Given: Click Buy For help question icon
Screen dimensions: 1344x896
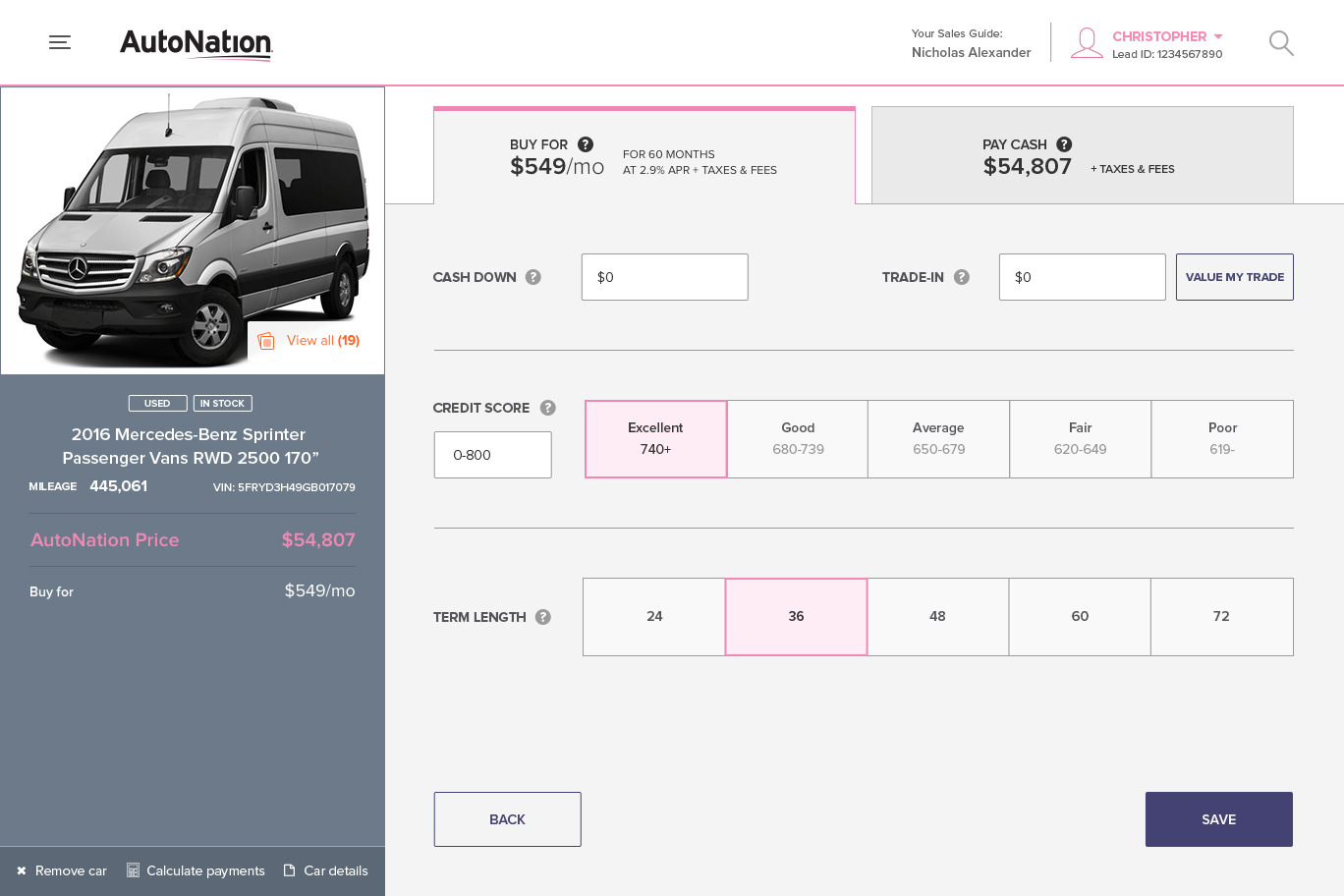Looking at the screenshot, I should tap(586, 144).
